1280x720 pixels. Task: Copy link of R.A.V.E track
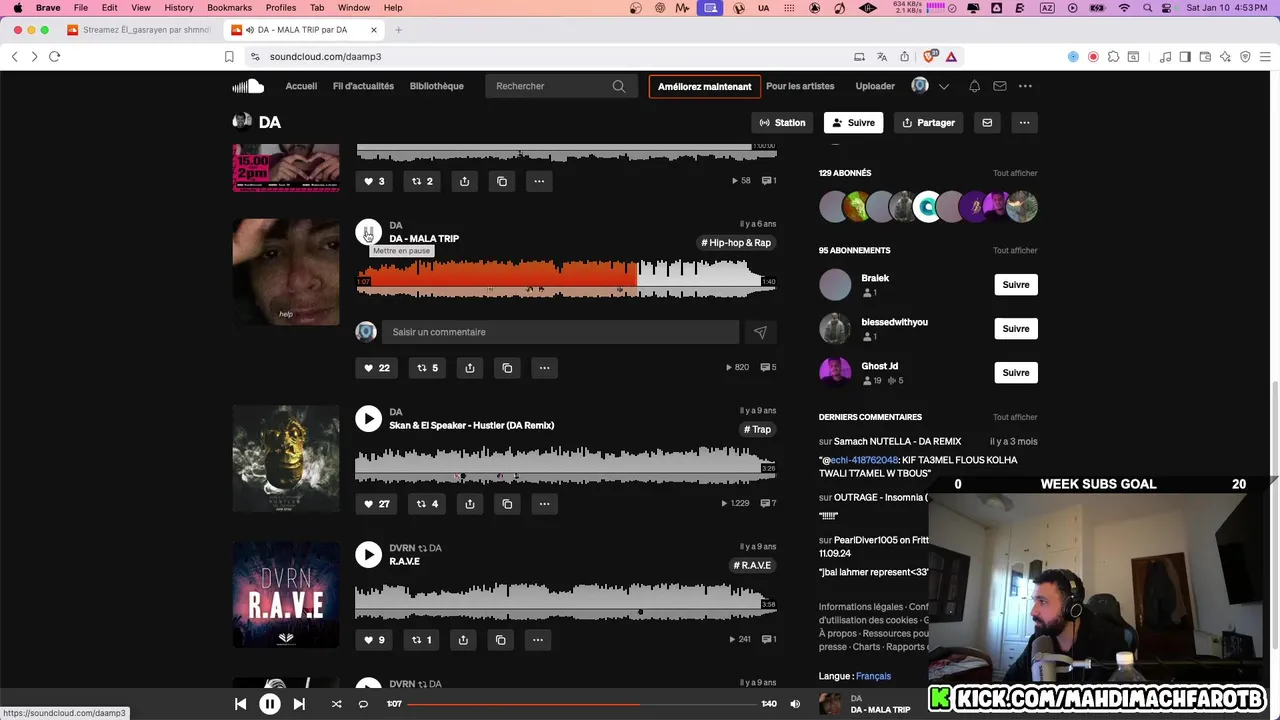(501, 640)
